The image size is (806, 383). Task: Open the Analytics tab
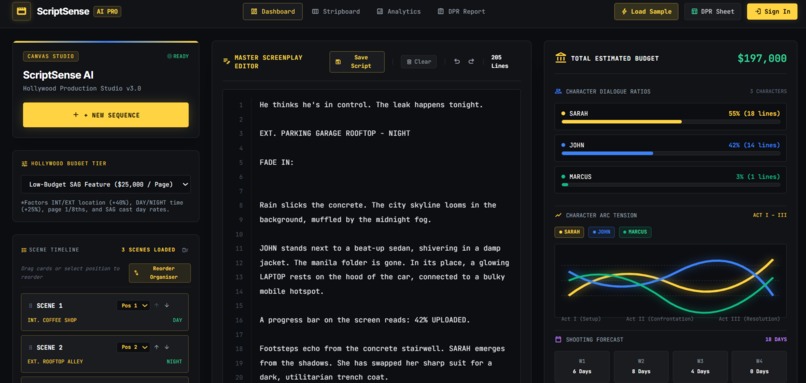click(398, 11)
